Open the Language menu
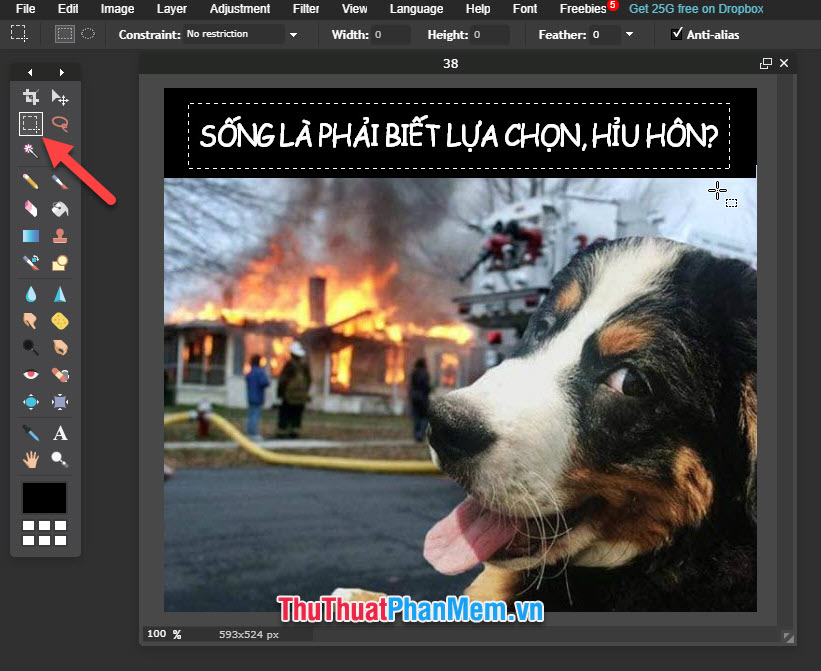 coord(416,9)
